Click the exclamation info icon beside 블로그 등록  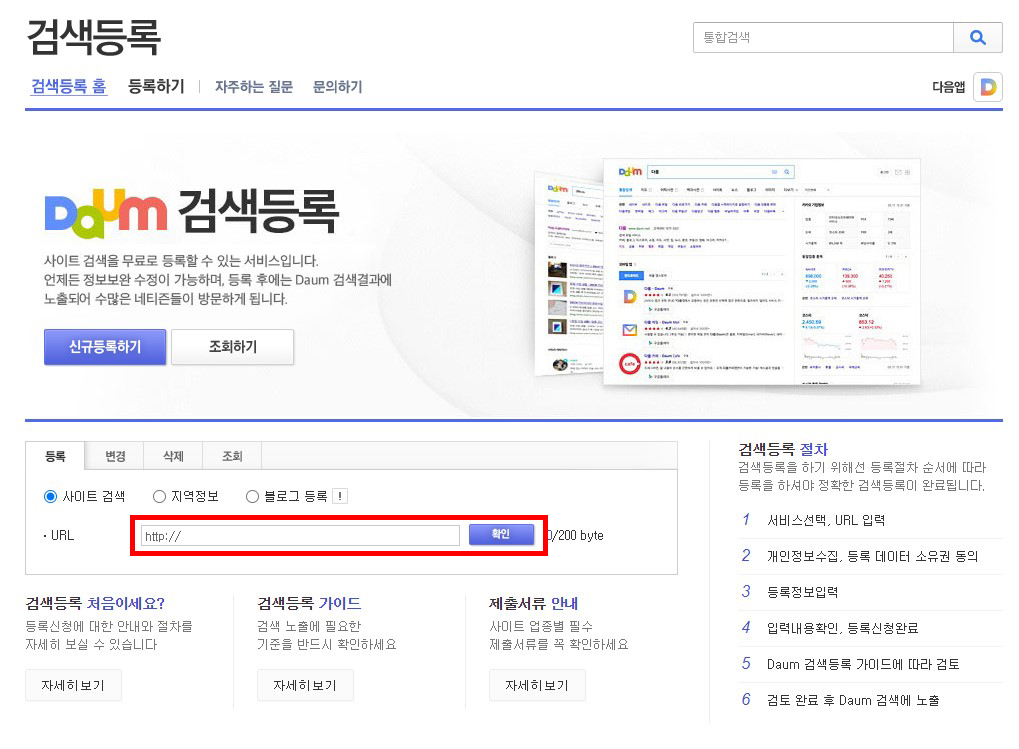(339, 496)
